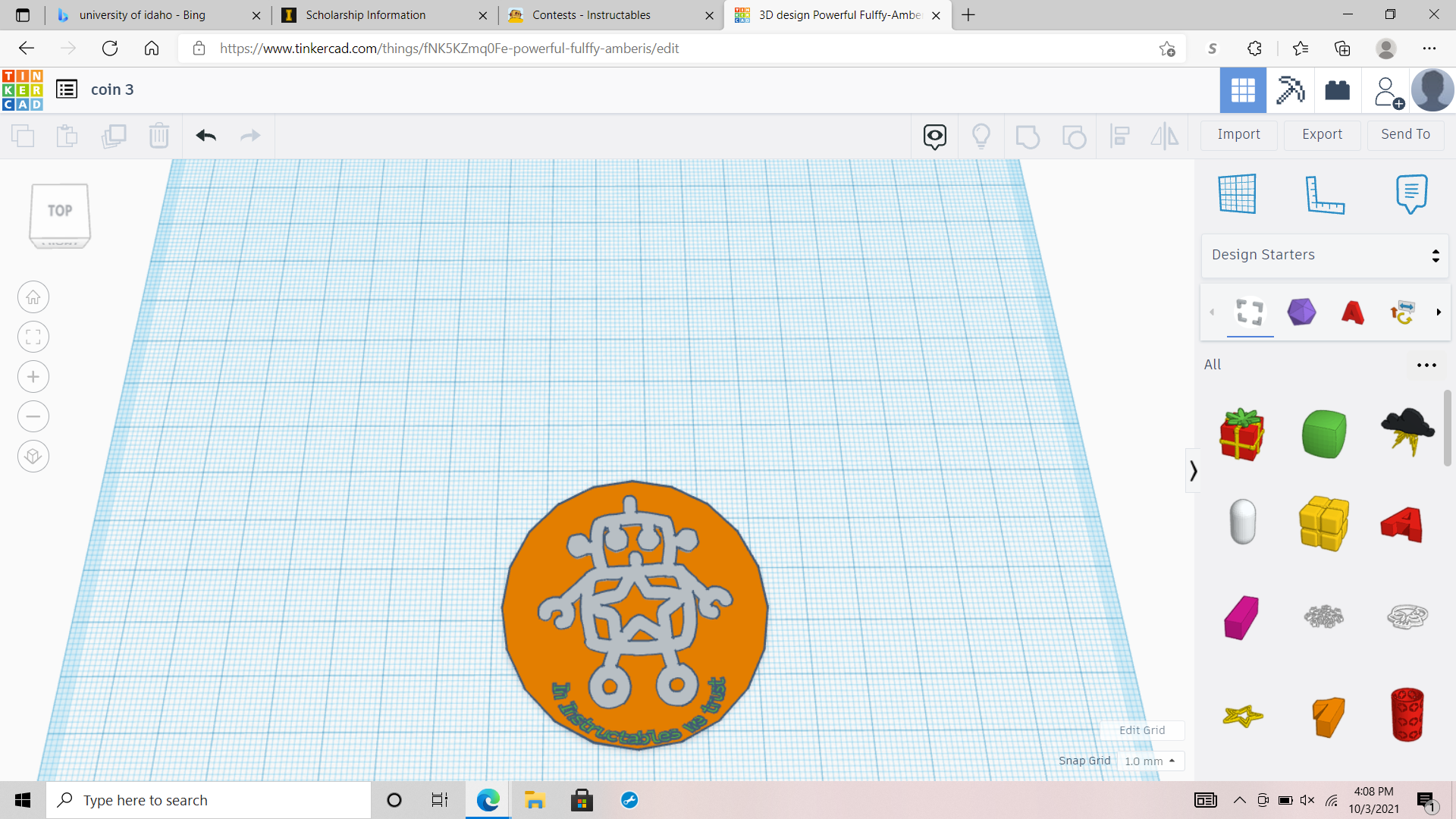Select the Ruler tool
This screenshot has width=1456, height=819.
1326,193
